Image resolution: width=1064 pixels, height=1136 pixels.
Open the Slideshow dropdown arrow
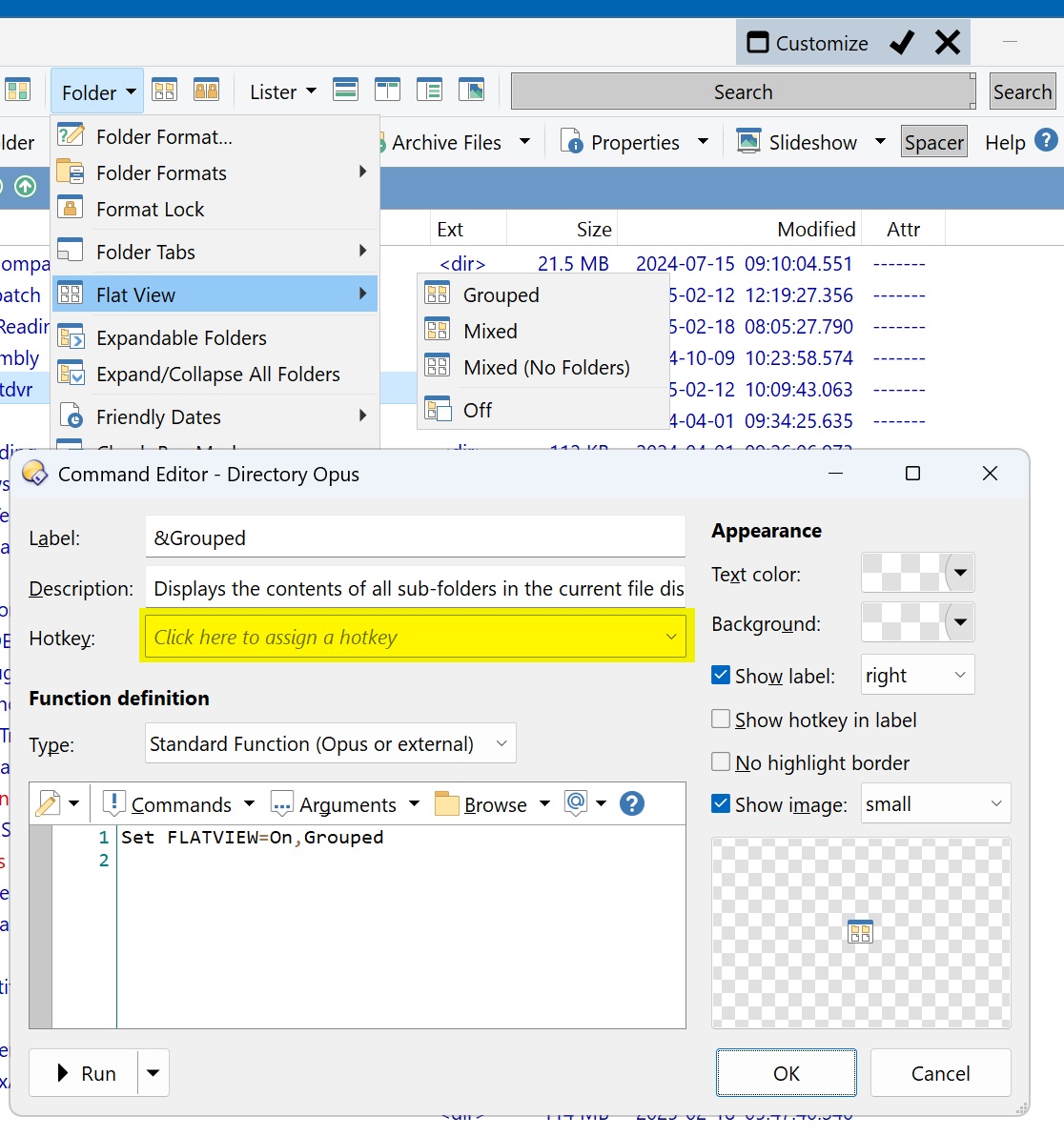880,141
